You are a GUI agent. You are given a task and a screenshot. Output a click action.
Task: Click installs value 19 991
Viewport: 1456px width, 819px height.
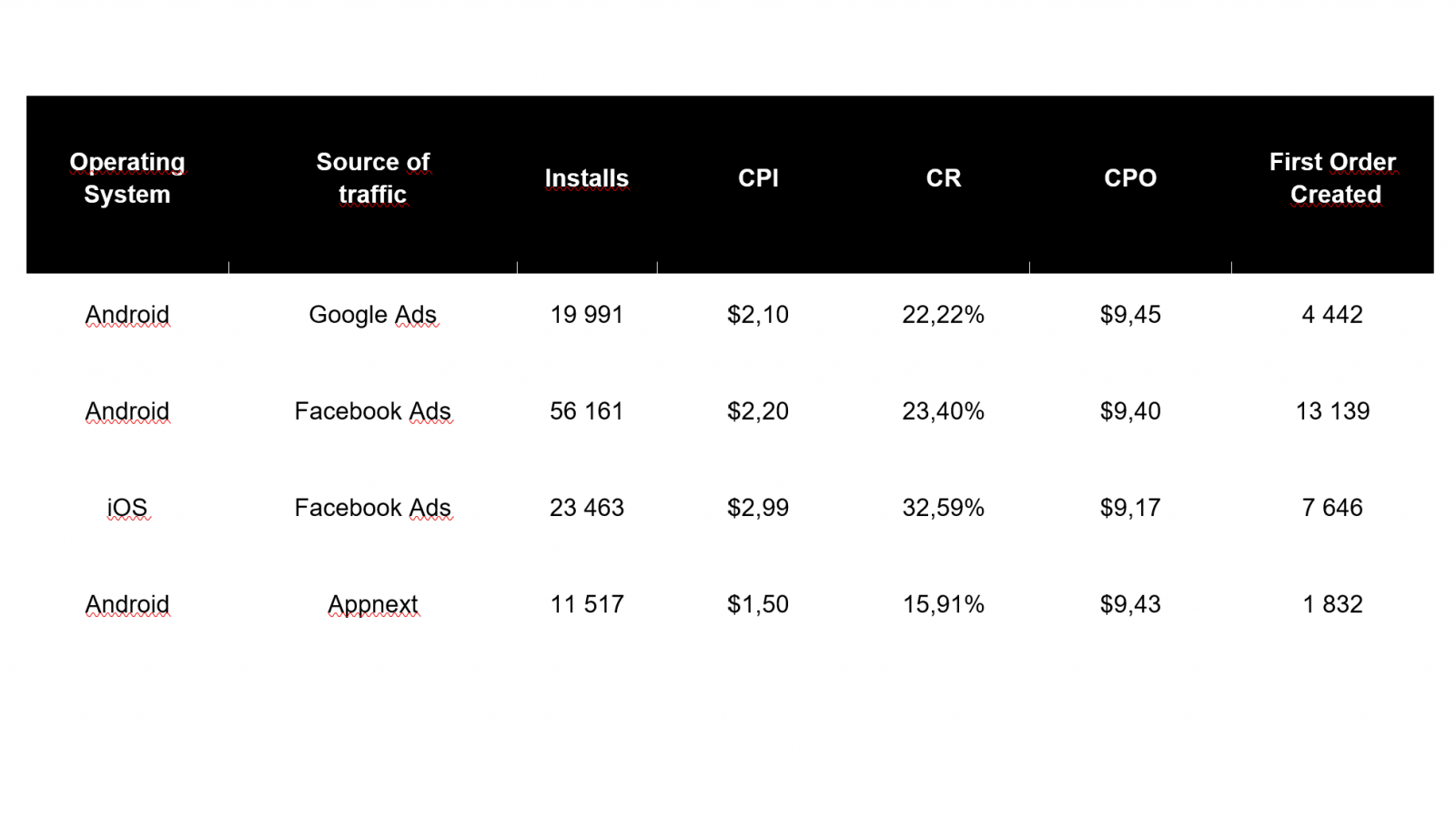click(x=586, y=315)
